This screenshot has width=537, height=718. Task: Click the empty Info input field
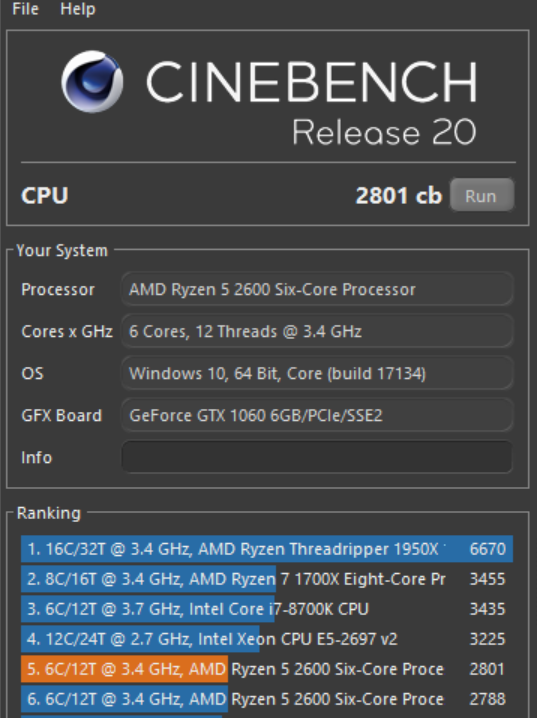317,457
